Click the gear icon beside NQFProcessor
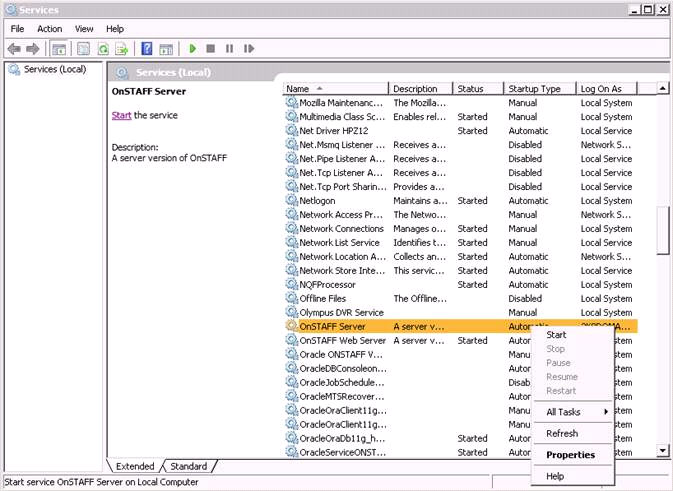This screenshot has height=491, width=673. pos(292,284)
